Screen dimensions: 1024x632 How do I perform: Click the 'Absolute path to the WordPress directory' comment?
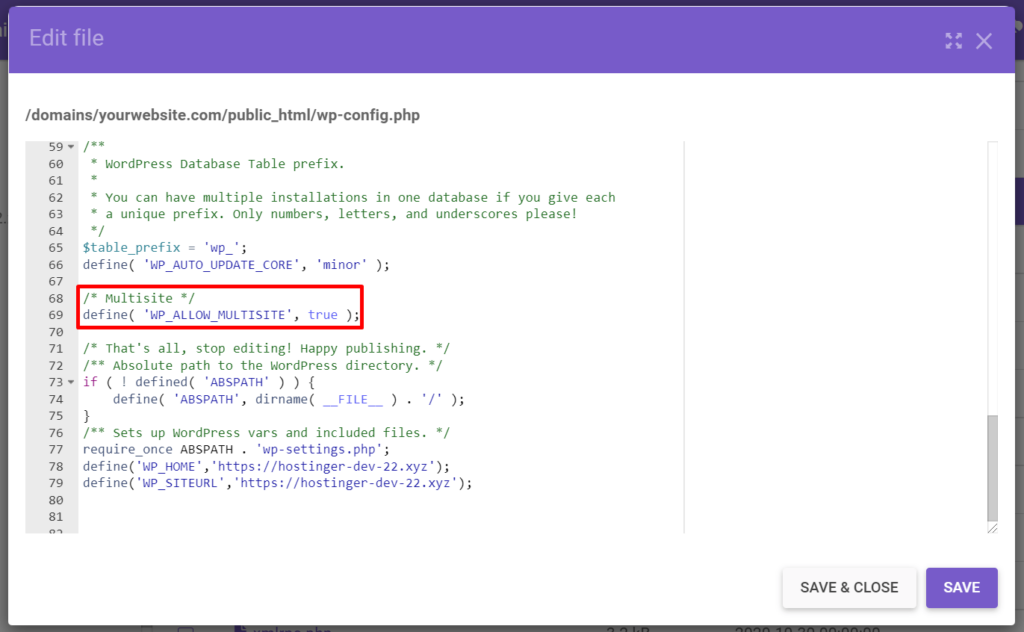pos(263,366)
